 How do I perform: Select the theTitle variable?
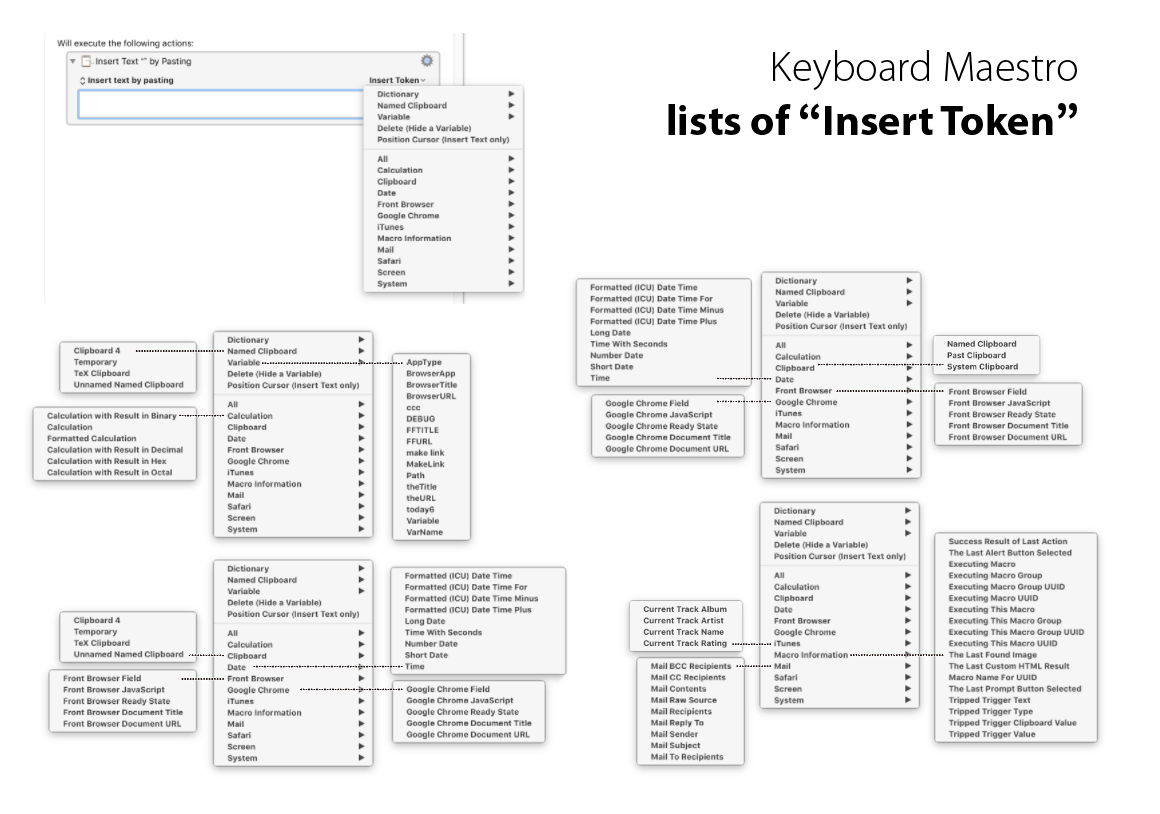click(421, 487)
